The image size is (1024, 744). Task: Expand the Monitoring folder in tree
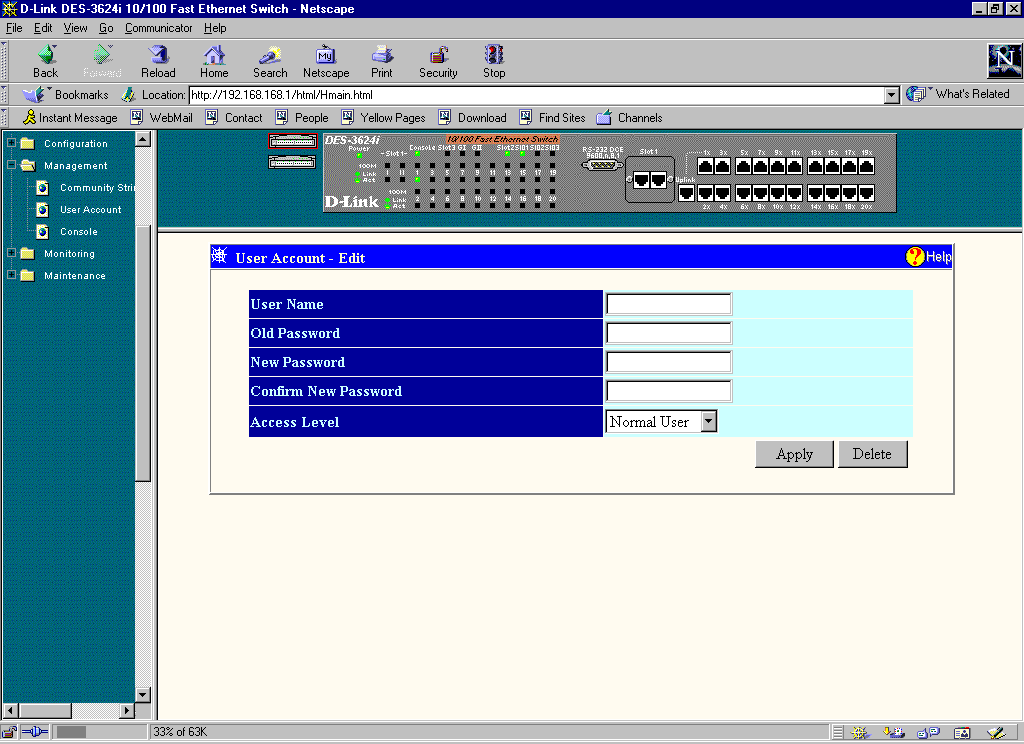[x=12, y=253]
